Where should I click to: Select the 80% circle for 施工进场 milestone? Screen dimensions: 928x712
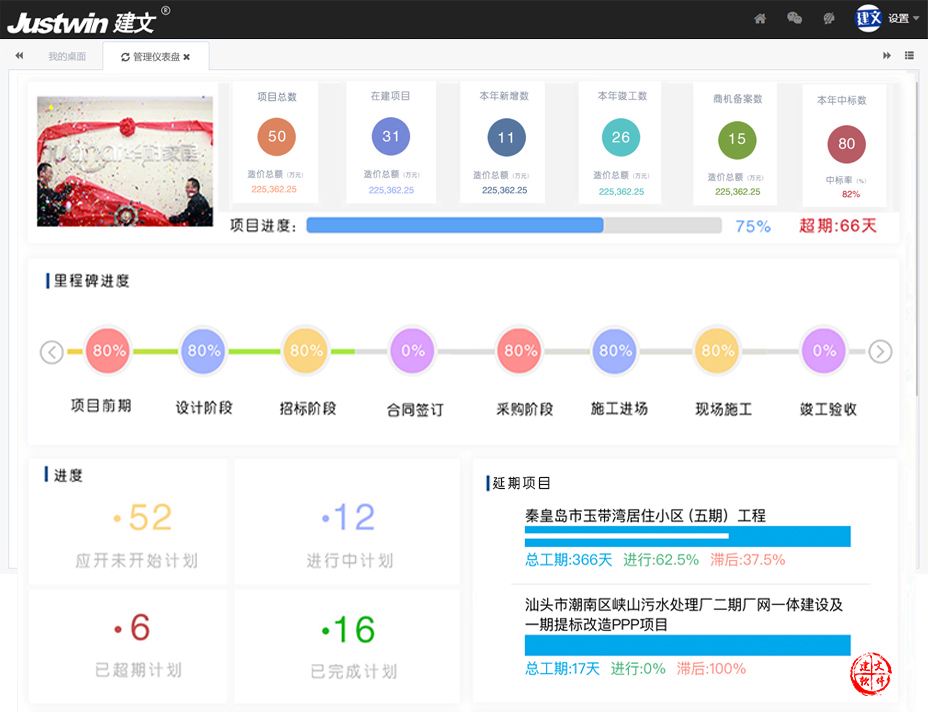pos(614,351)
